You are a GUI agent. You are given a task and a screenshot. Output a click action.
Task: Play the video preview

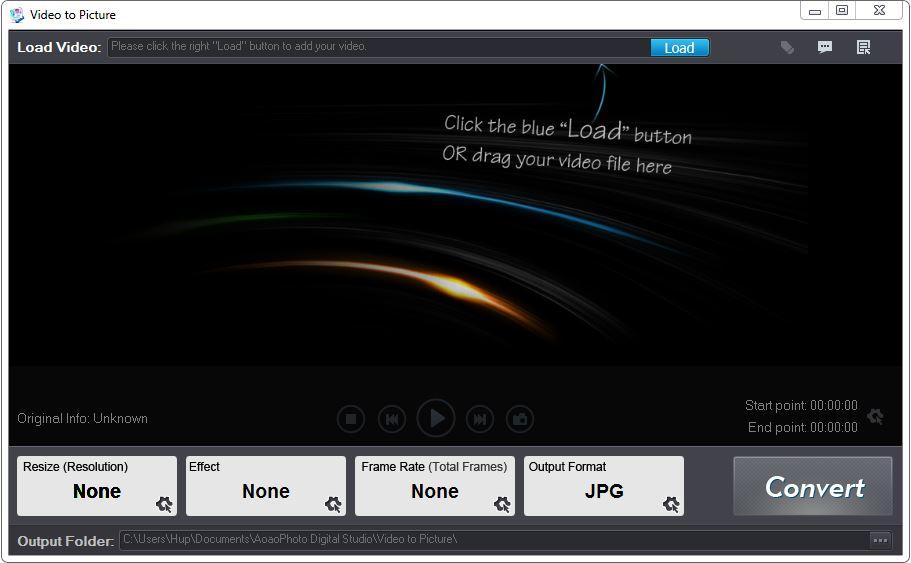point(436,418)
